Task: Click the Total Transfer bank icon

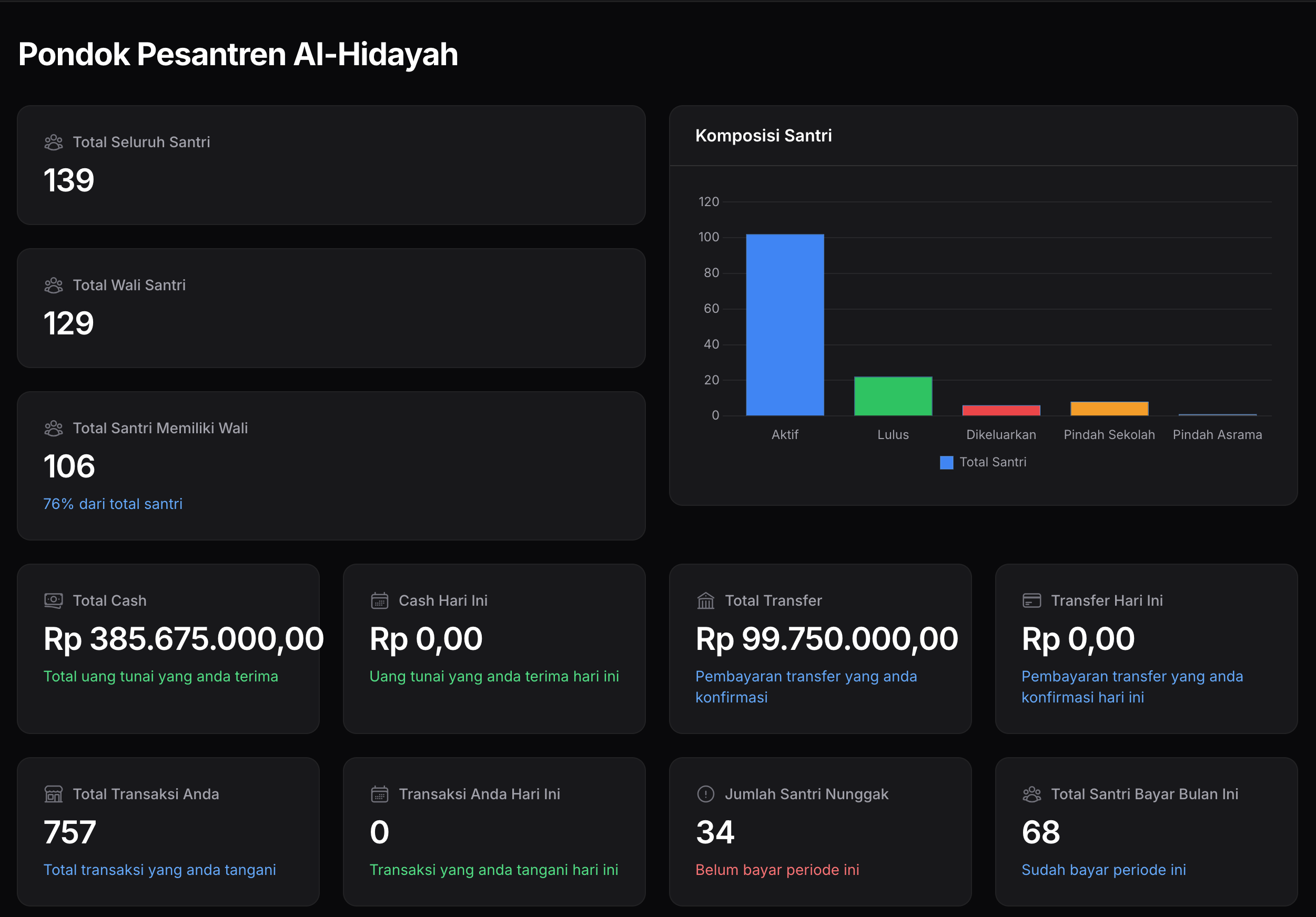Action: (x=705, y=600)
